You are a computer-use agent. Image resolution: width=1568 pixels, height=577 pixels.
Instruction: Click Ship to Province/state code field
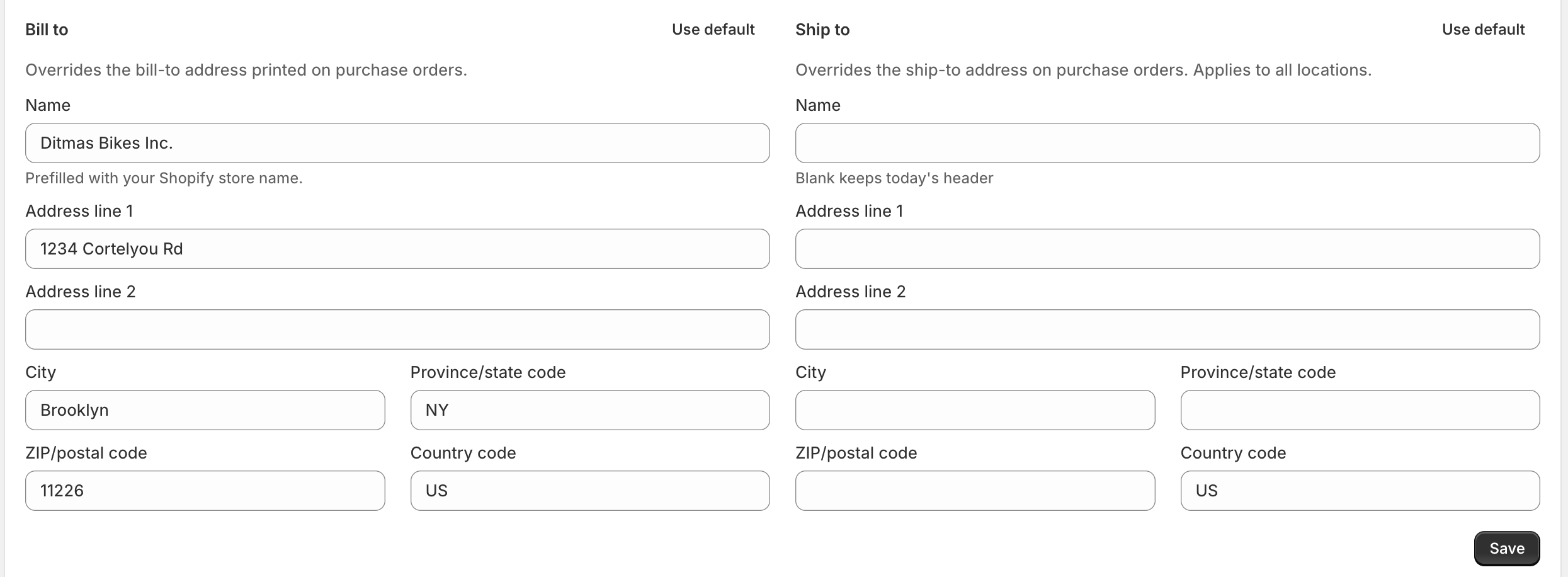pos(1360,410)
